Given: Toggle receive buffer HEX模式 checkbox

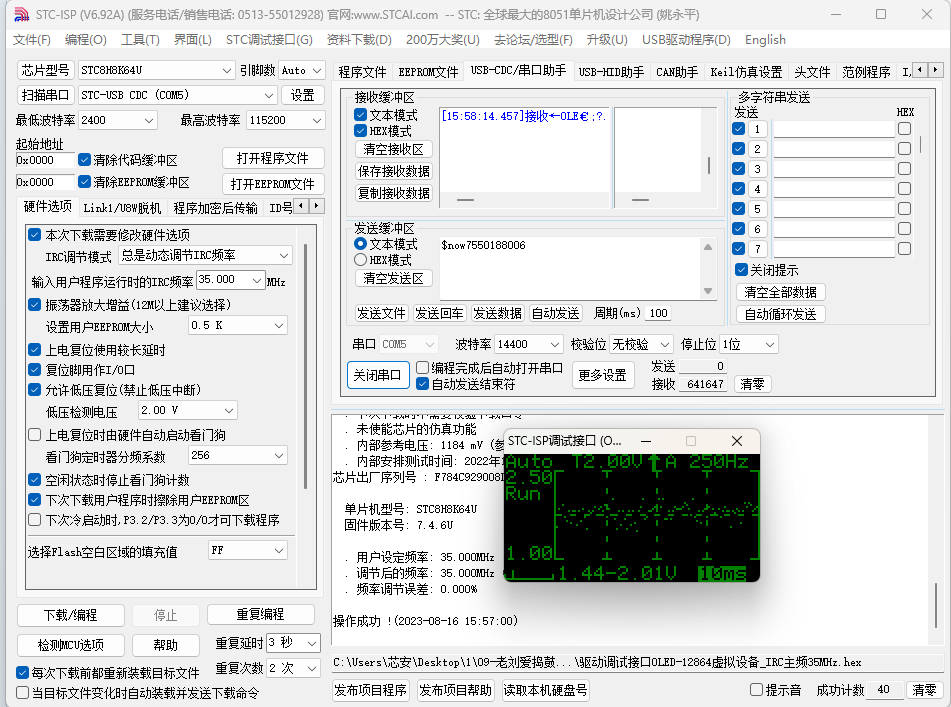Looking at the screenshot, I should [360, 131].
